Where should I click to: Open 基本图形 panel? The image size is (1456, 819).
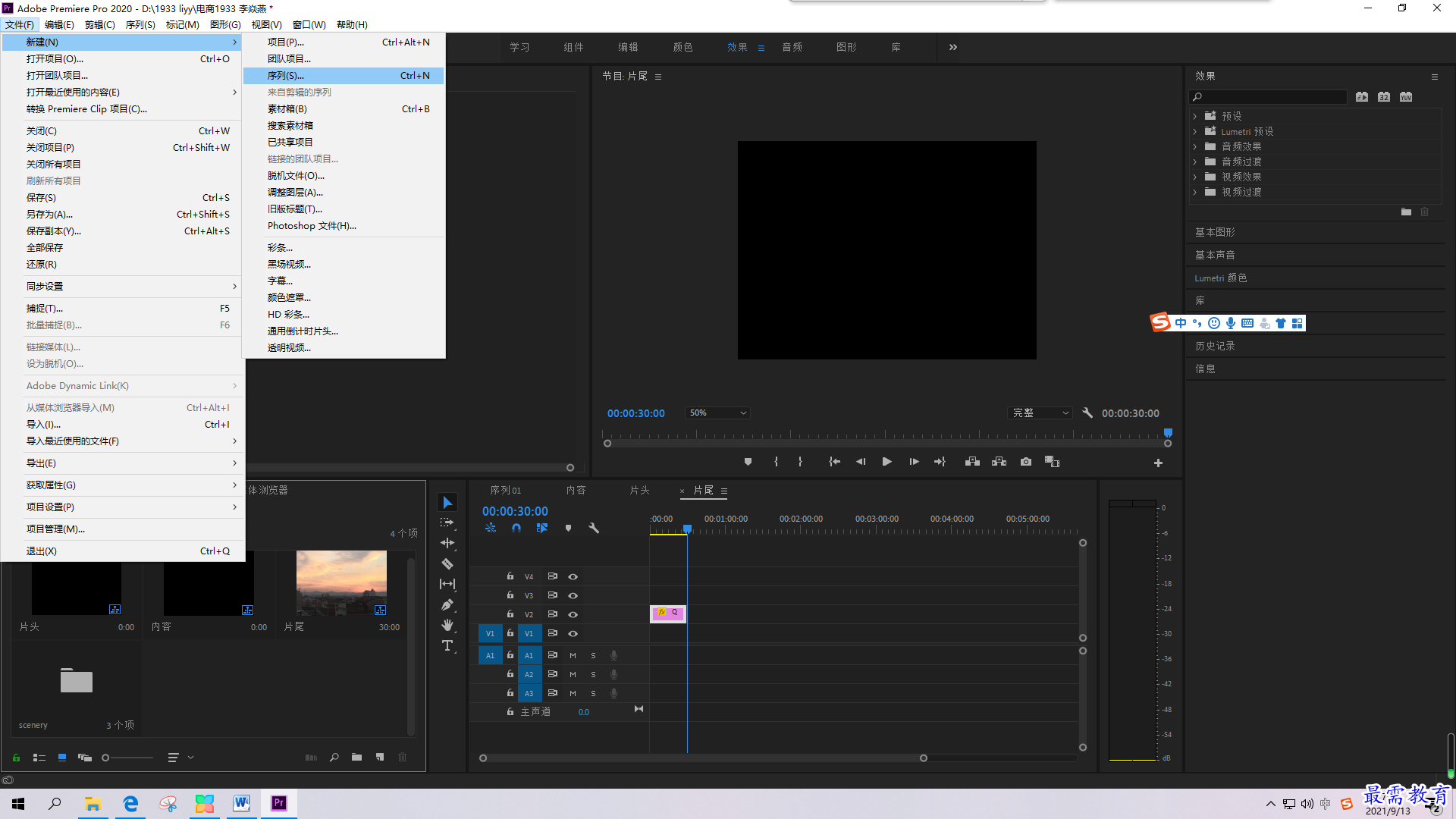[1215, 232]
